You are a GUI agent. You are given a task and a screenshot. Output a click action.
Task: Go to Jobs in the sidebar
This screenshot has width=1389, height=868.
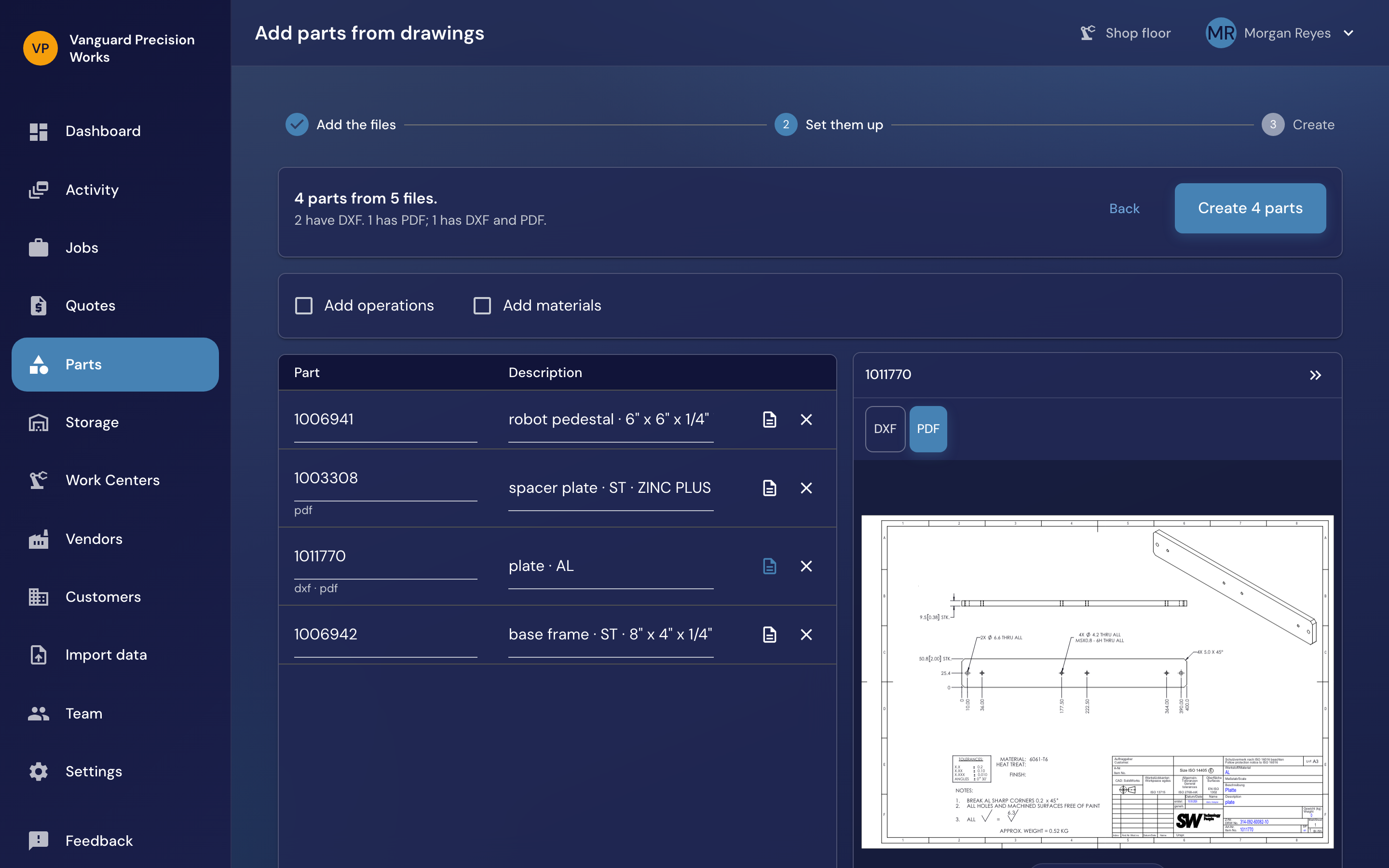[115, 247]
